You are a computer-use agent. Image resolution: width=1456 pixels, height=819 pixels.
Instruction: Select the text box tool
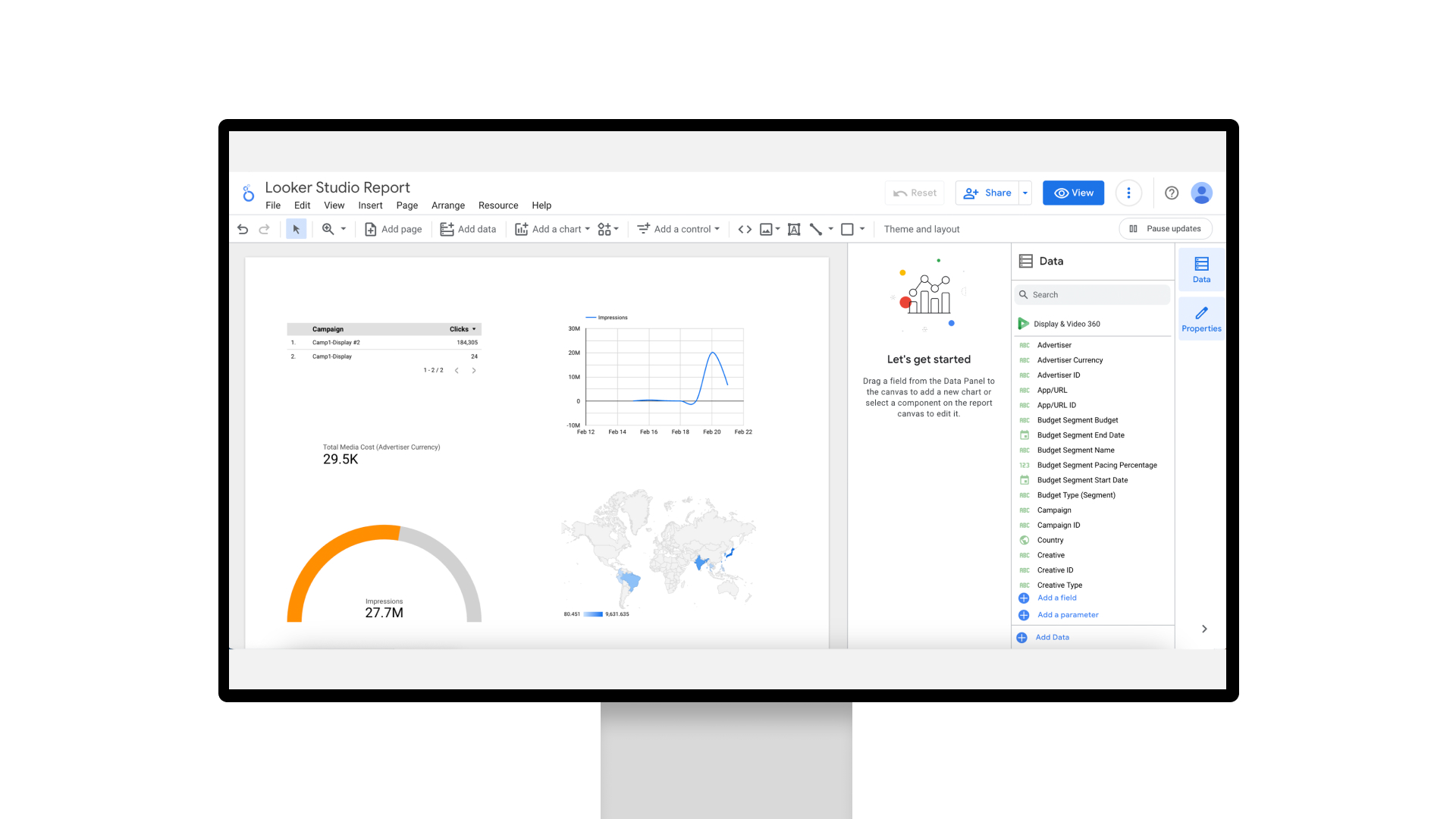(794, 229)
